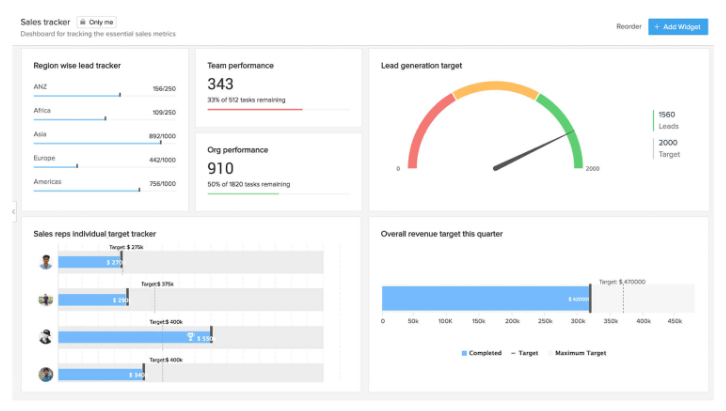
Task: Click the black and white avatar beside $ 550k
Action: click(45, 337)
